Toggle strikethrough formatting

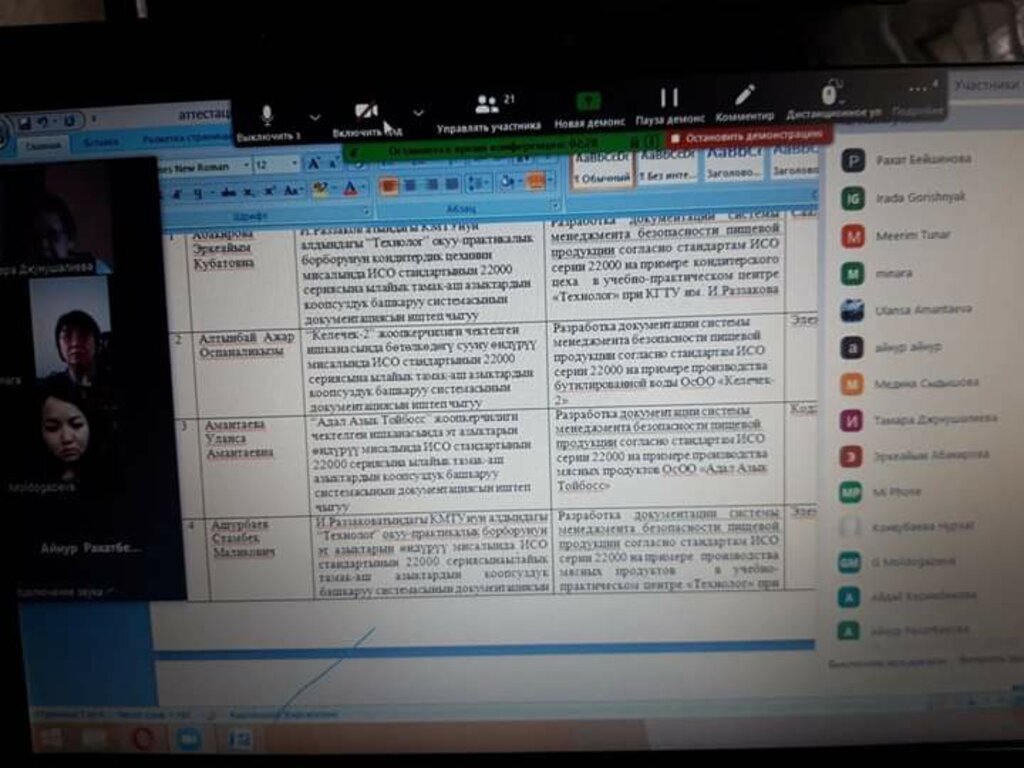[x=228, y=192]
